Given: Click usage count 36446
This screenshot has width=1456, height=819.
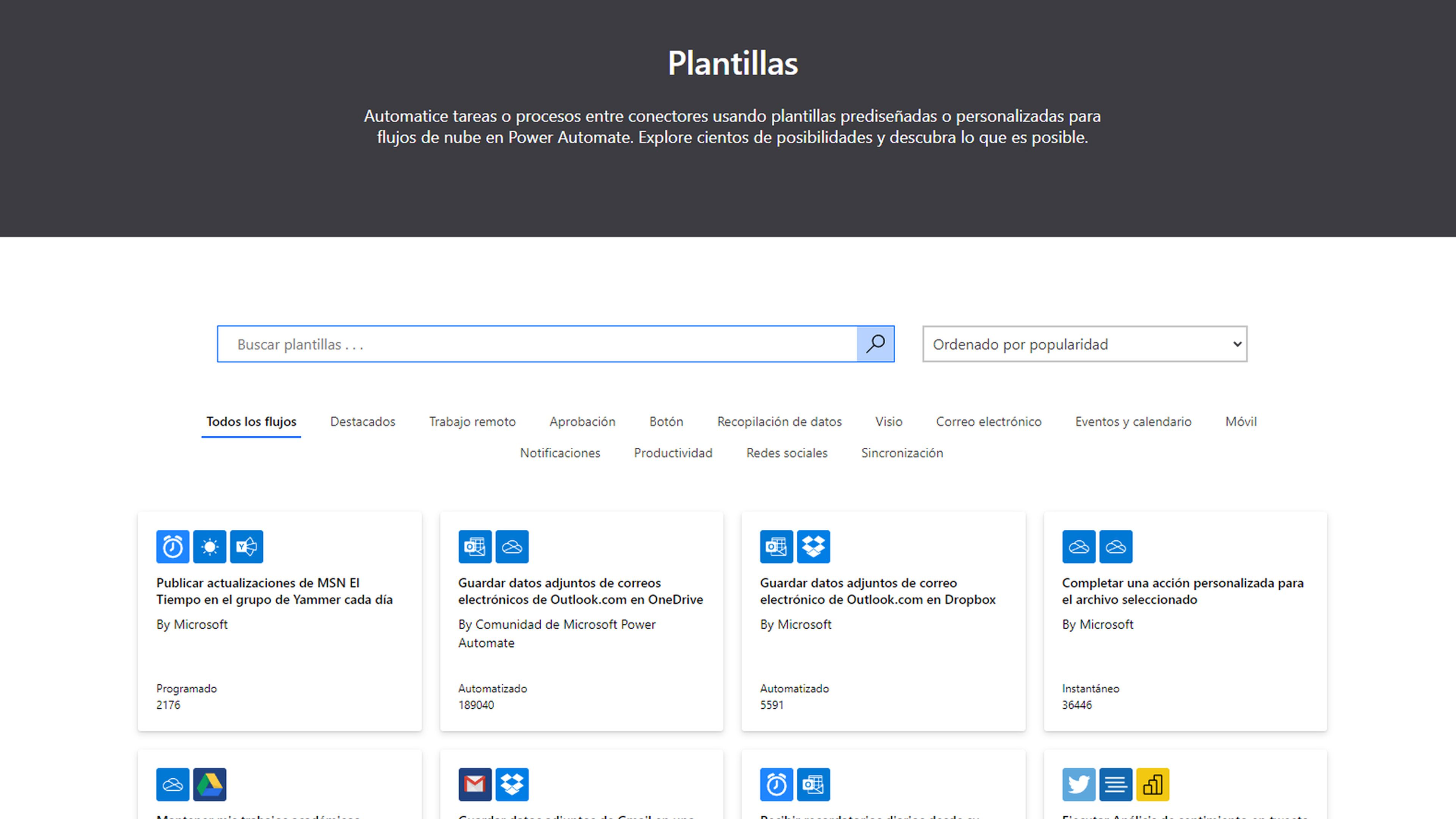Looking at the screenshot, I should [x=1077, y=705].
